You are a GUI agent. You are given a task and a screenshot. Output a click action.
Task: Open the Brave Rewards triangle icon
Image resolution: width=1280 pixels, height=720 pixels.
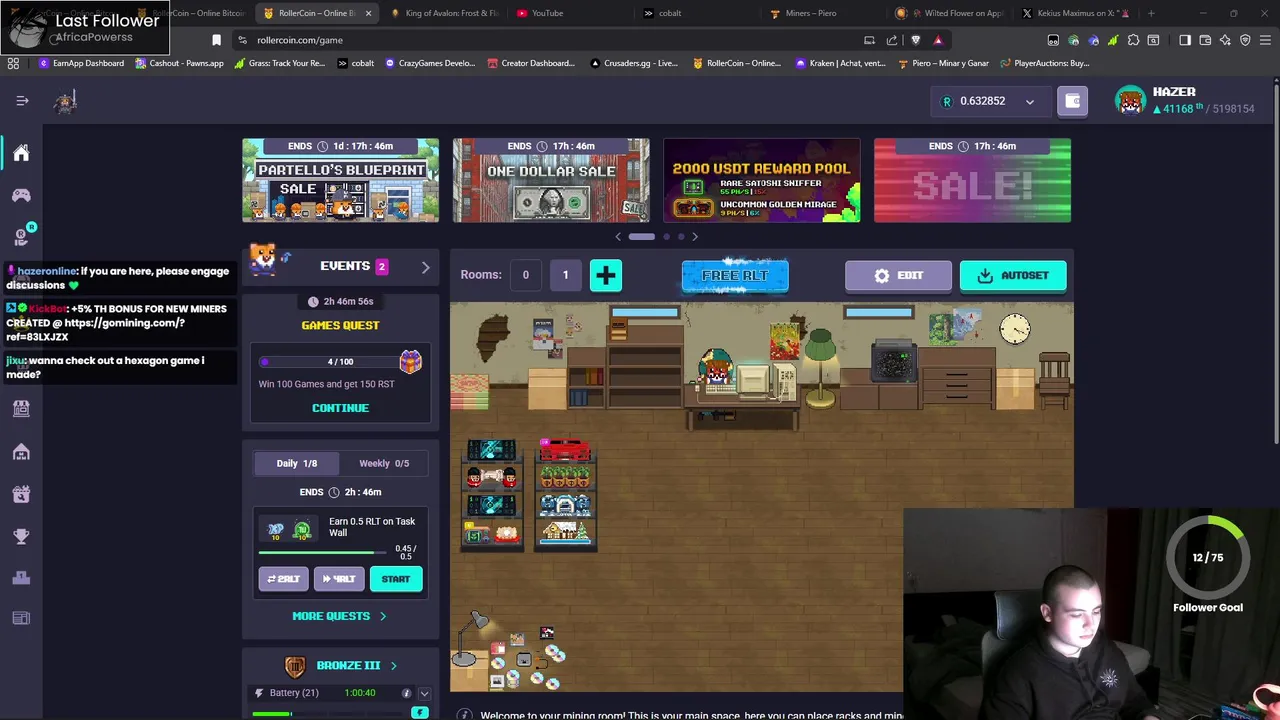(x=938, y=40)
